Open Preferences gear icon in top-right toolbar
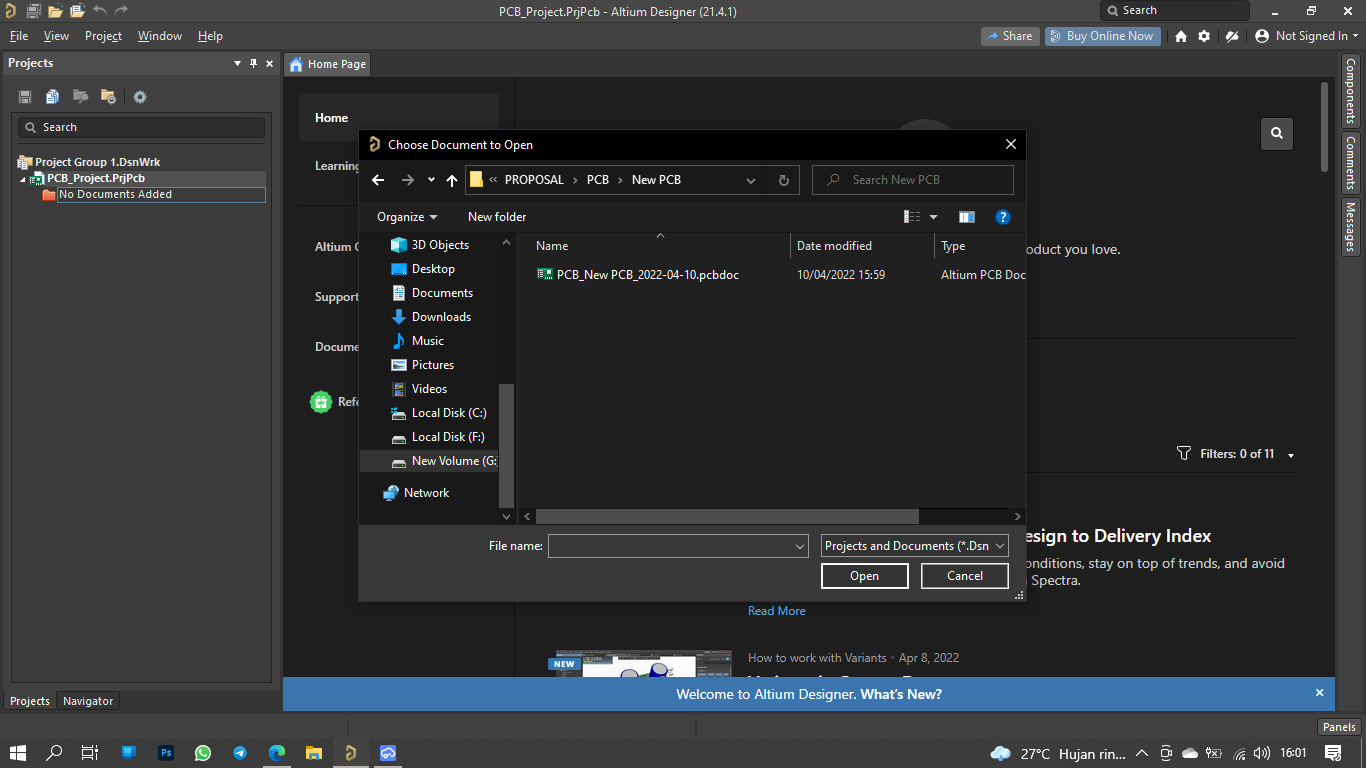 pyautogui.click(x=1204, y=36)
